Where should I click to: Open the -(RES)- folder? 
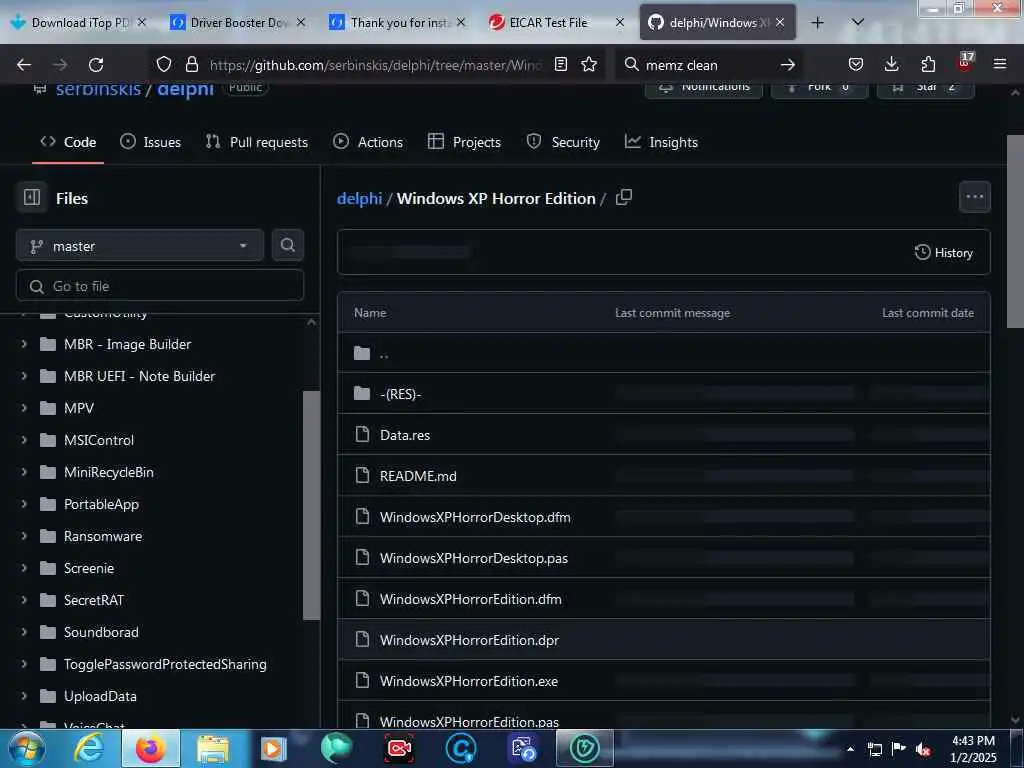click(x=400, y=394)
